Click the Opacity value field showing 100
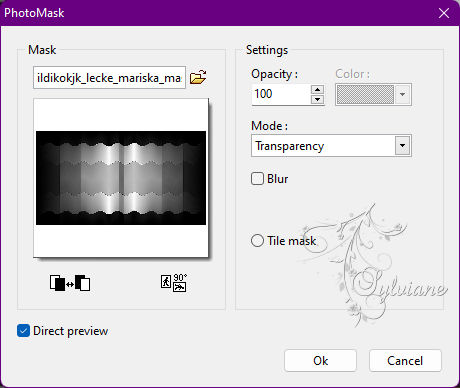The width and height of the screenshot is (460, 388). point(281,94)
